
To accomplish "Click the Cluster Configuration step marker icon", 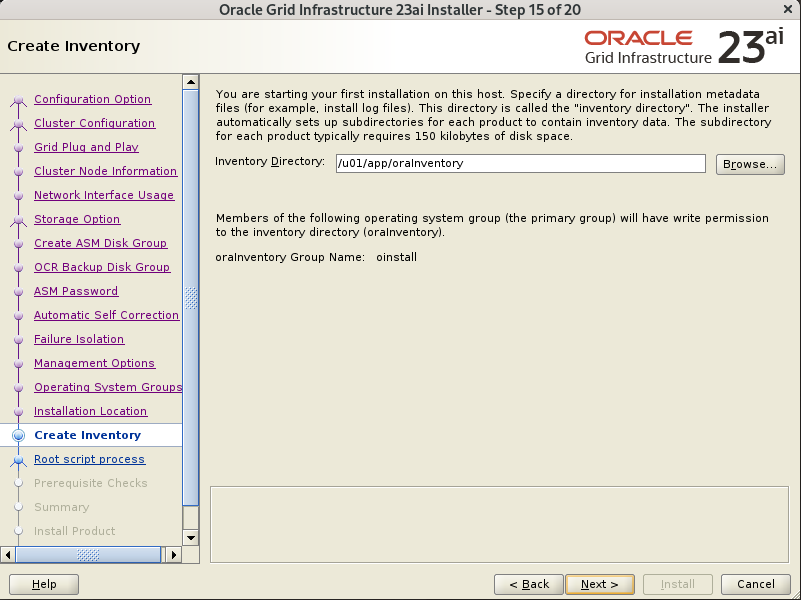I will [18, 124].
